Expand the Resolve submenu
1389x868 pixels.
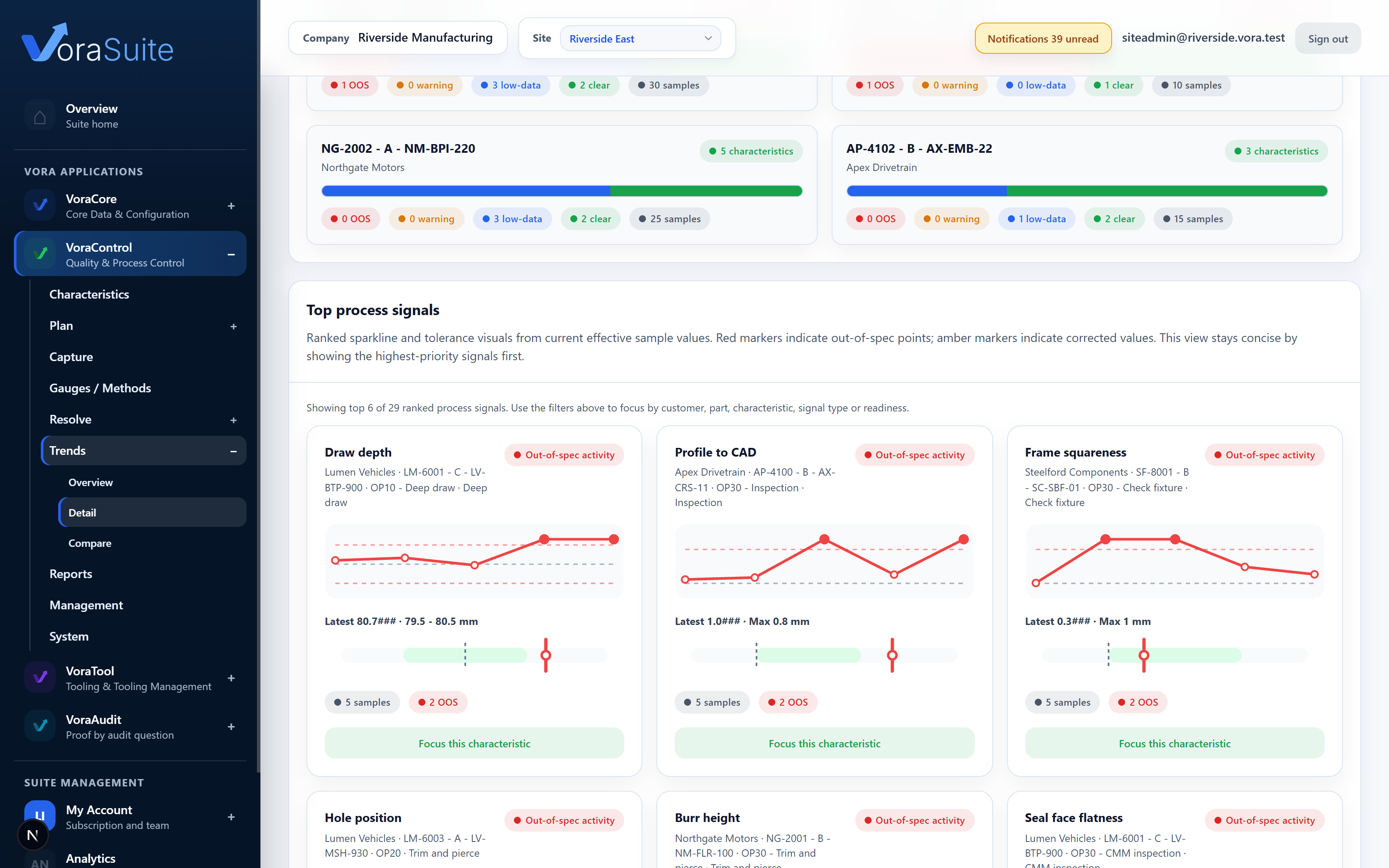point(233,420)
